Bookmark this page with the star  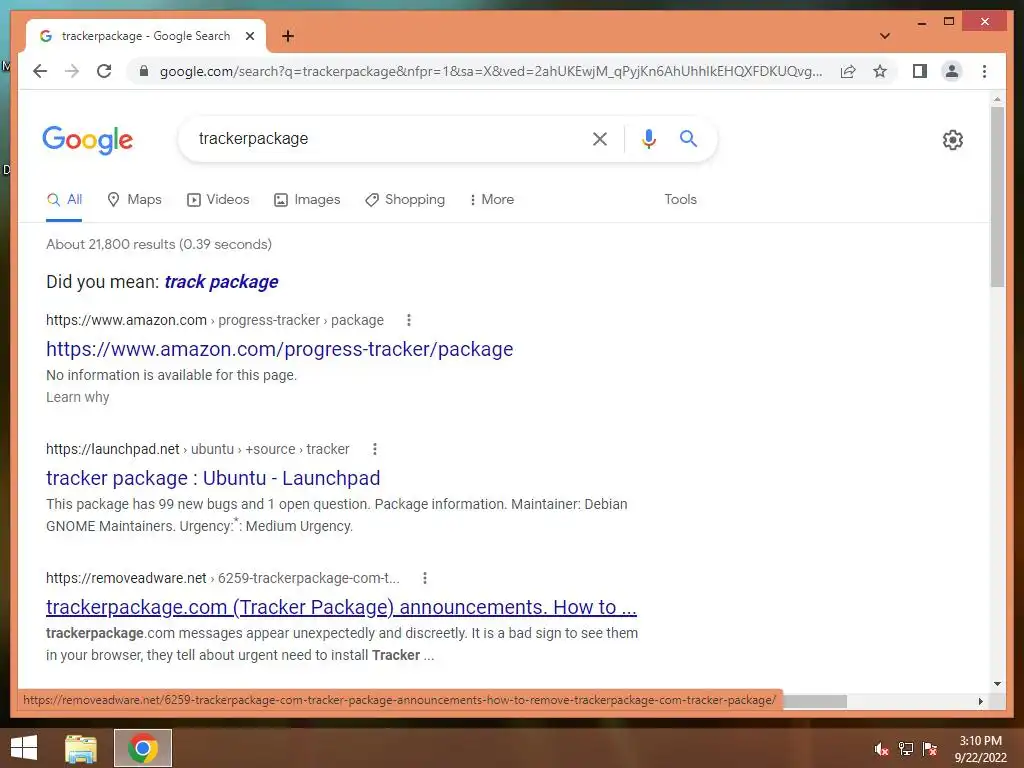point(880,71)
